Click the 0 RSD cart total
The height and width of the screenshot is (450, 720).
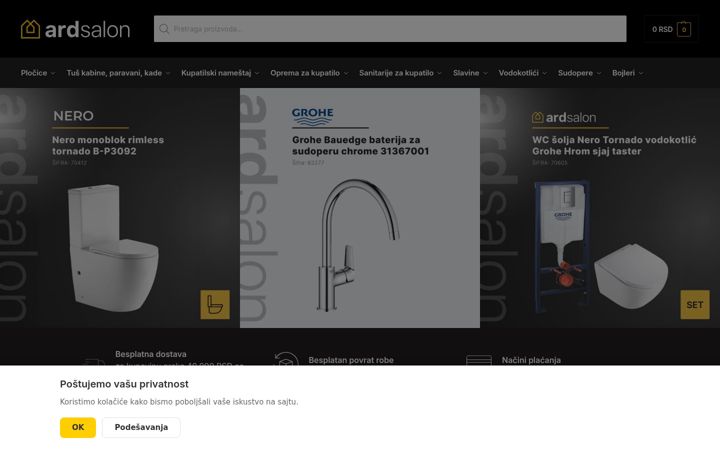[x=662, y=29]
